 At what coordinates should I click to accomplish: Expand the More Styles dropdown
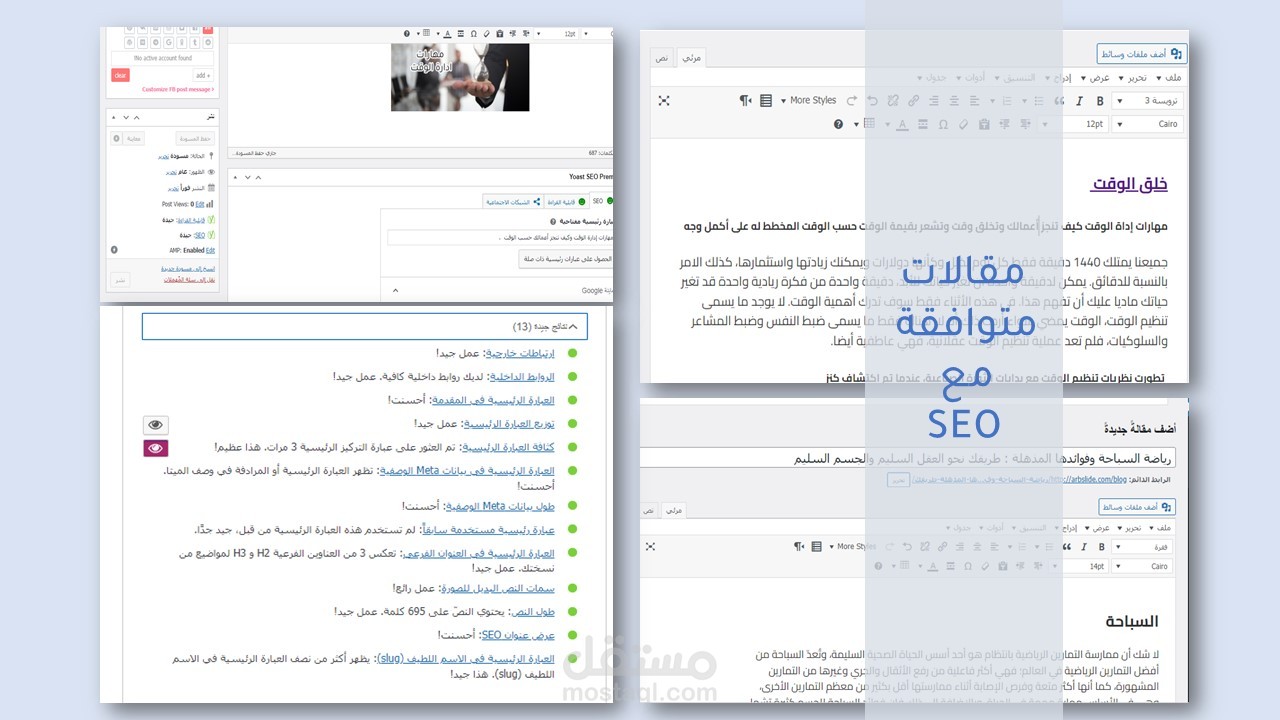pos(812,100)
